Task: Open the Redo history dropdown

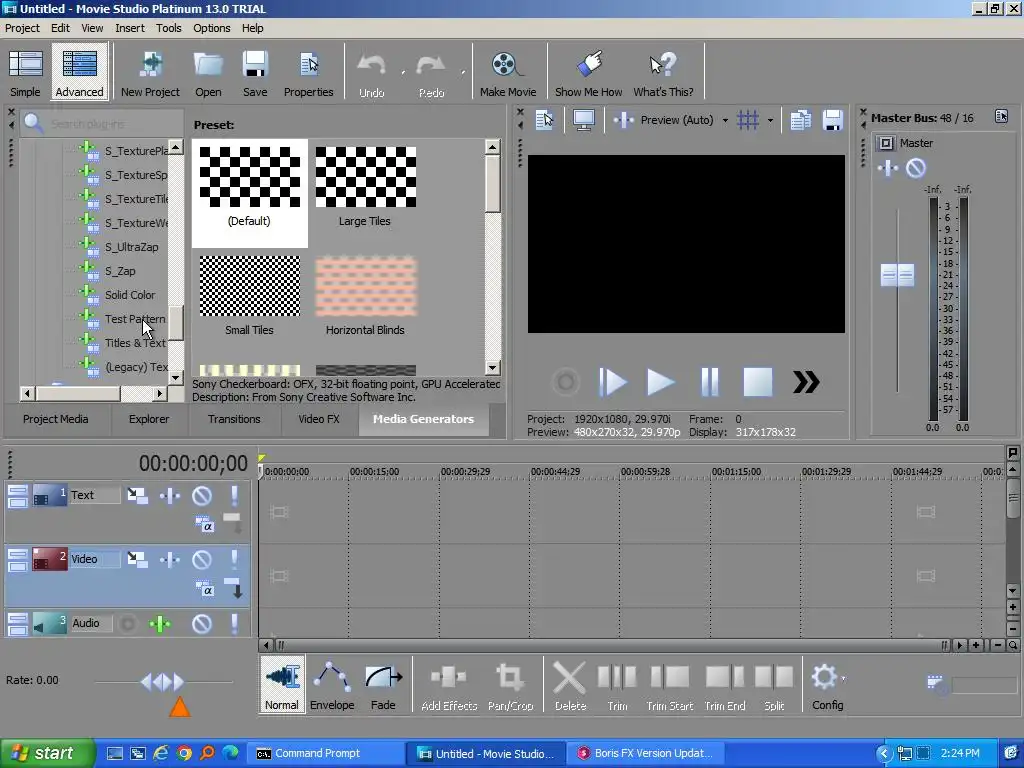Action: click(x=462, y=72)
